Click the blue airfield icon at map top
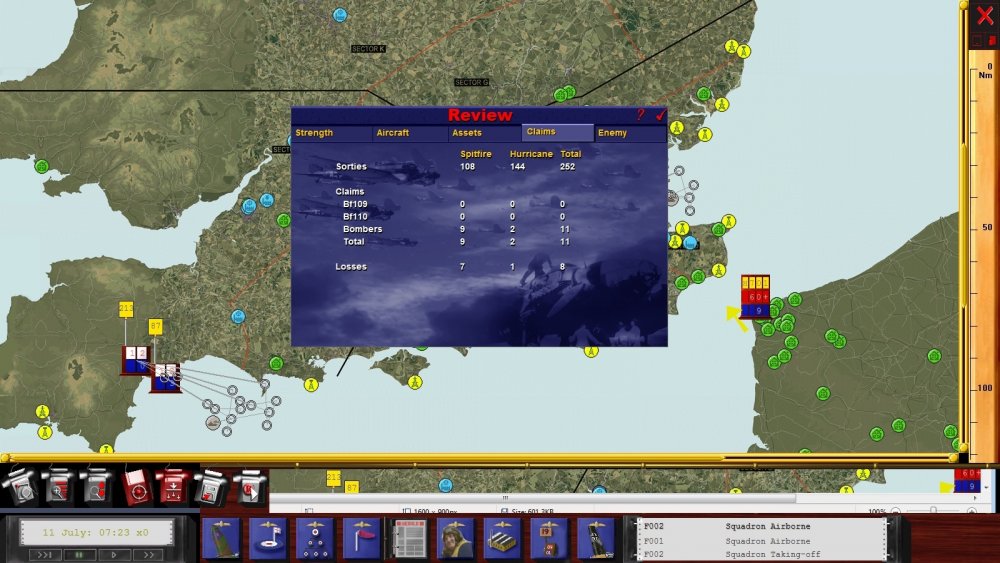1000x563 pixels. pyautogui.click(x=340, y=15)
